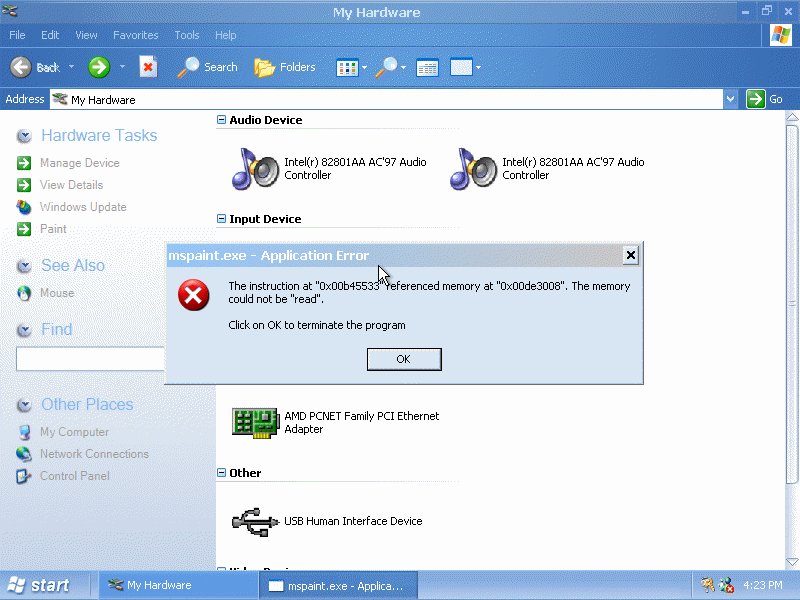Click the keys icon in system tray
This screenshot has width=800, height=600.
coord(707,585)
